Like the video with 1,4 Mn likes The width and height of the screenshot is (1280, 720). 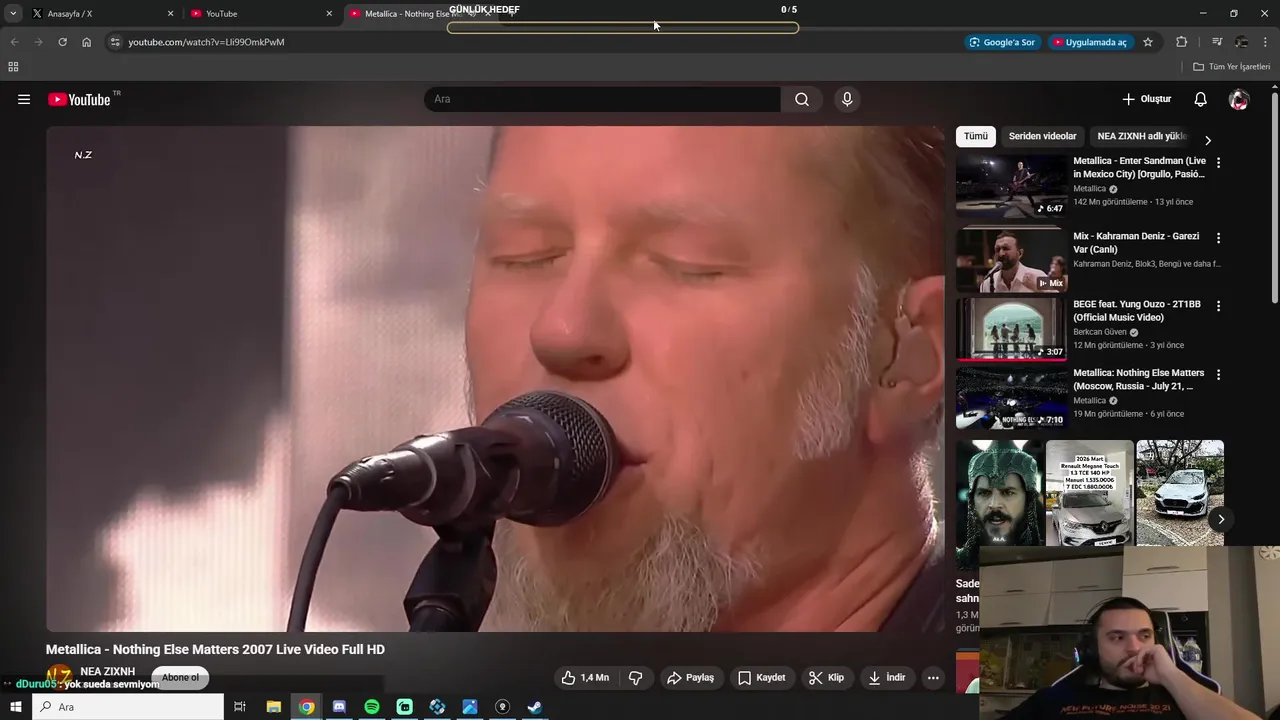click(x=585, y=678)
